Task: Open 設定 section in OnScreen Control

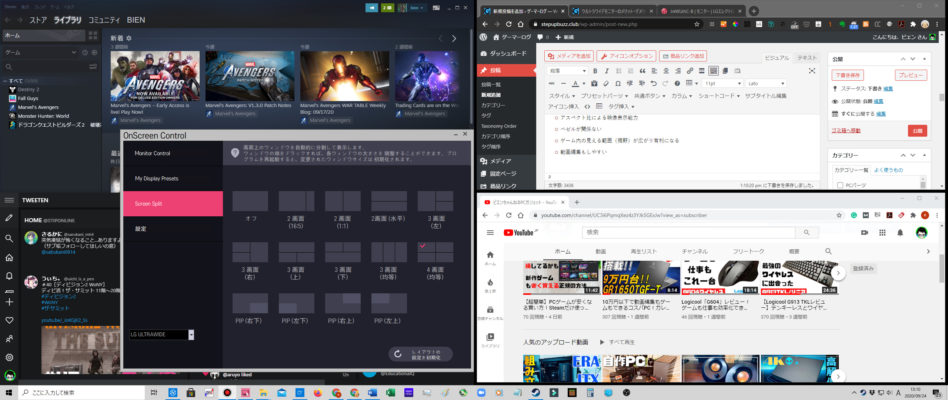Action: point(173,229)
